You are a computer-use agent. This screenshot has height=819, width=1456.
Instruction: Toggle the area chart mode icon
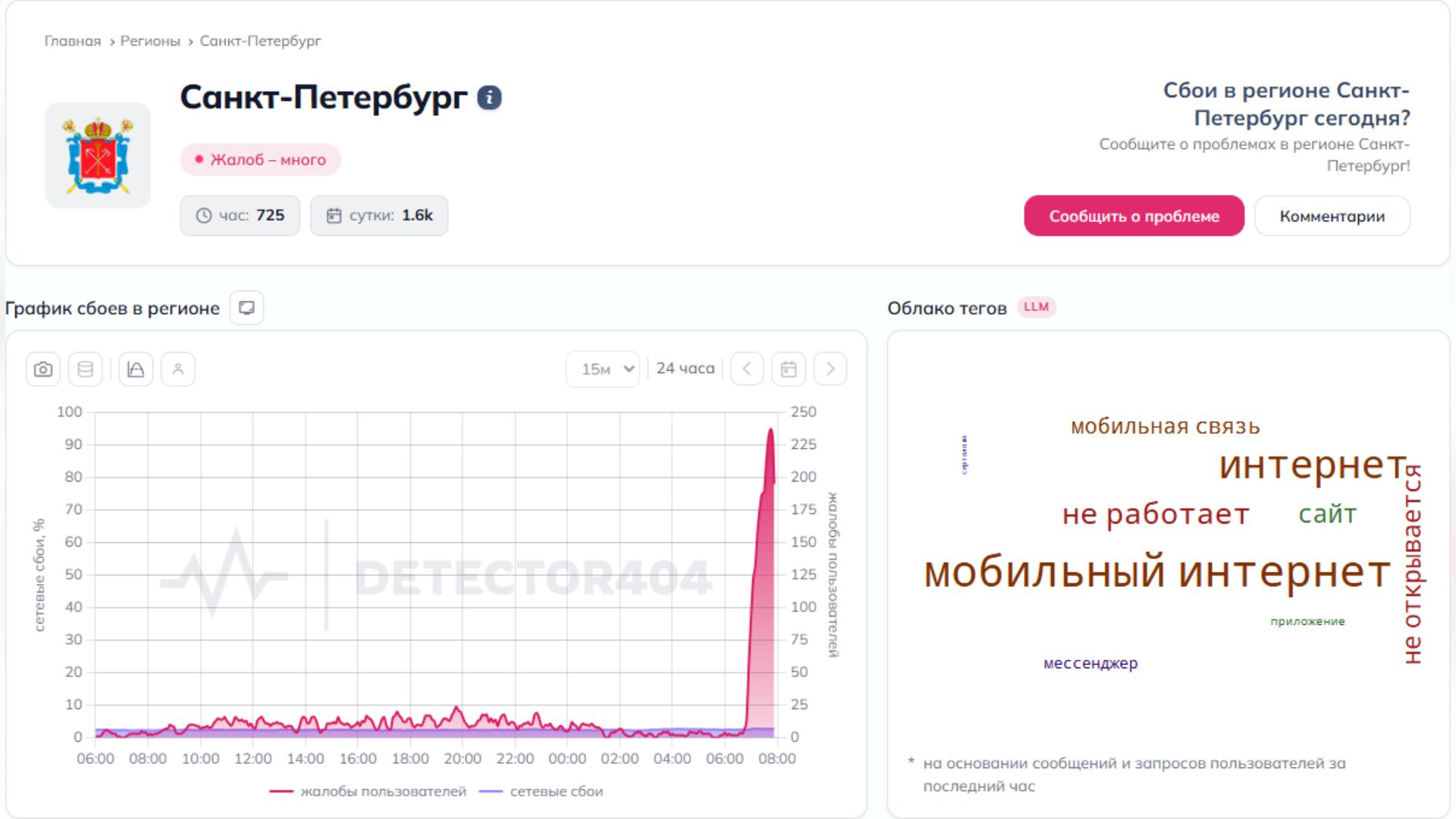(x=136, y=369)
